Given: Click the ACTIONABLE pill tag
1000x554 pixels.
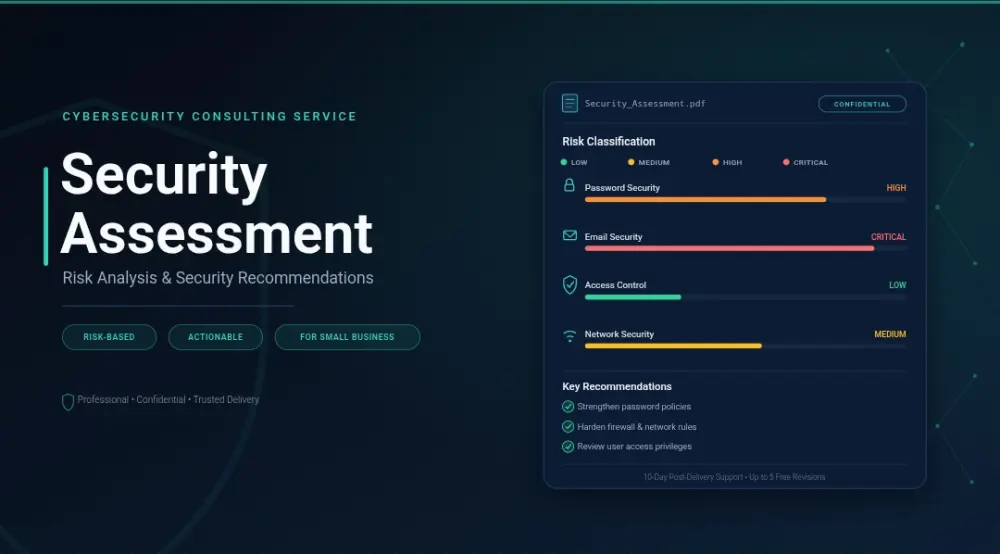Looking at the screenshot, I should pos(216,337).
